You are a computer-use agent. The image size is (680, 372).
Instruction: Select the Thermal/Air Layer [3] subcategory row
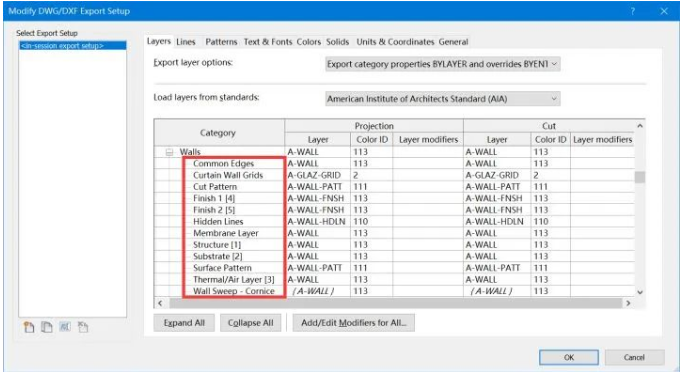(394, 280)
